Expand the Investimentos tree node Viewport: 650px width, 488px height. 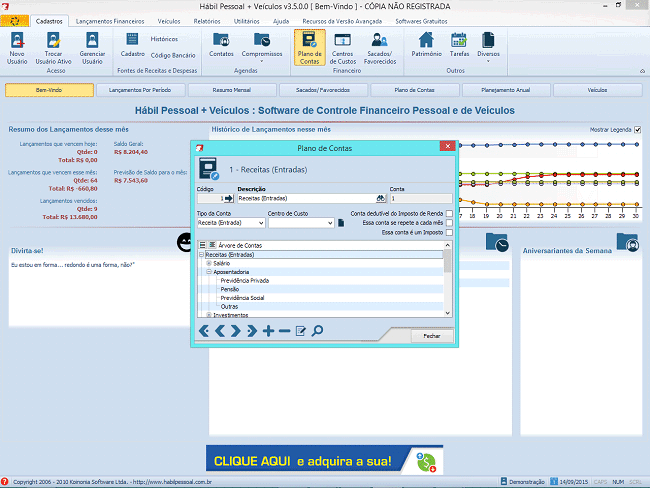click(x=209, y=315)
